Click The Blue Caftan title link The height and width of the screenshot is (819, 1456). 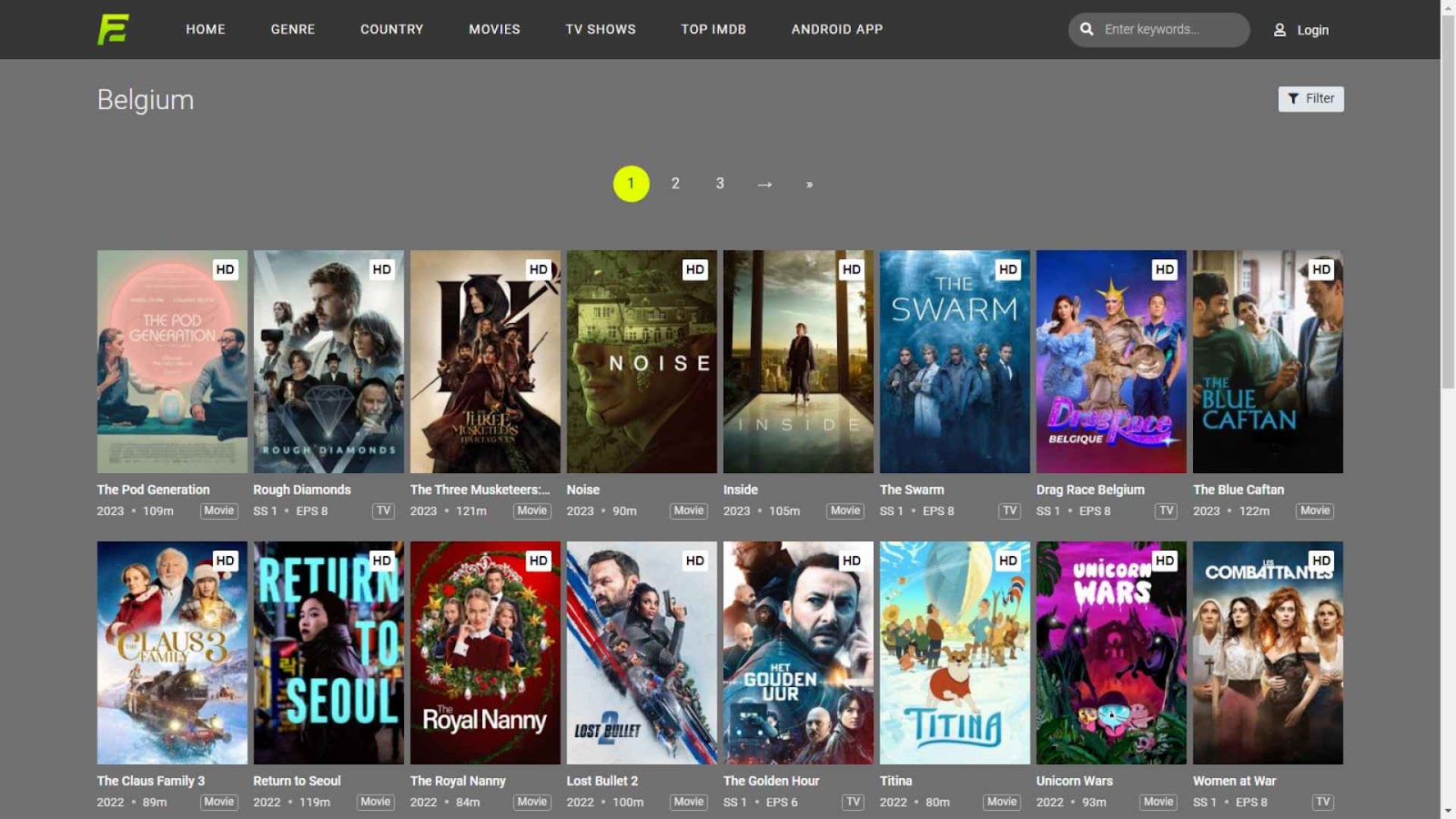coord(1239,490)
